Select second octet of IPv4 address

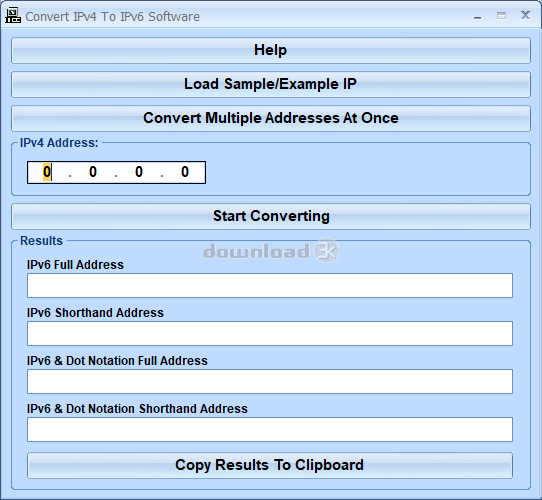pos(93,172)
